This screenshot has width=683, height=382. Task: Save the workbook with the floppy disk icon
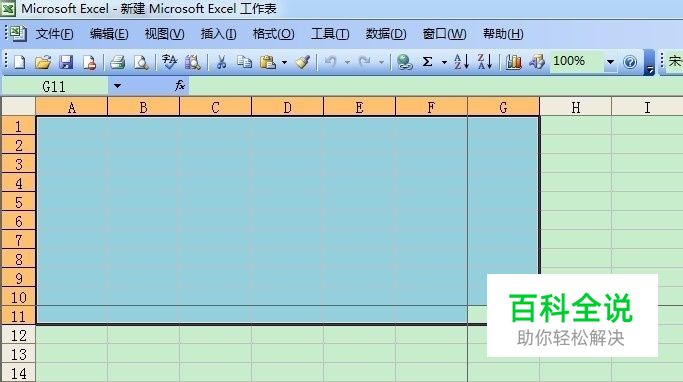point(66,62)
